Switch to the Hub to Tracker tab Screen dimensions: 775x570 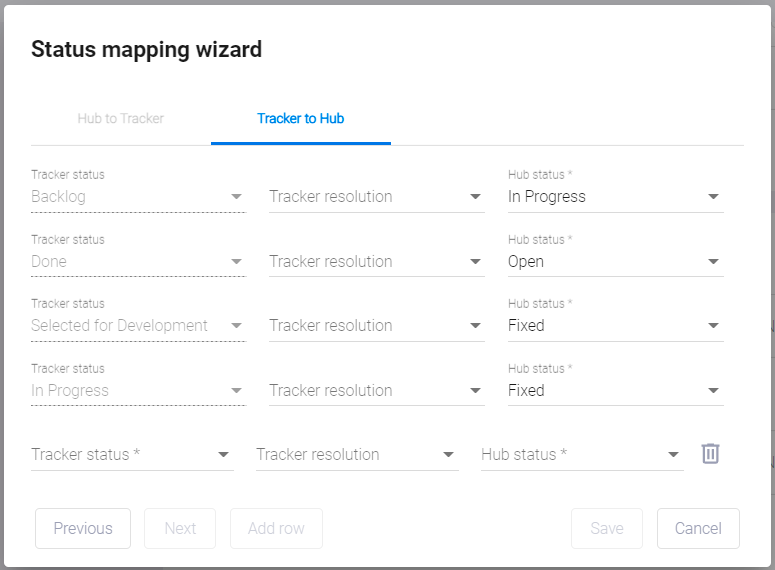pyautogui.click(x=121, y=118)
